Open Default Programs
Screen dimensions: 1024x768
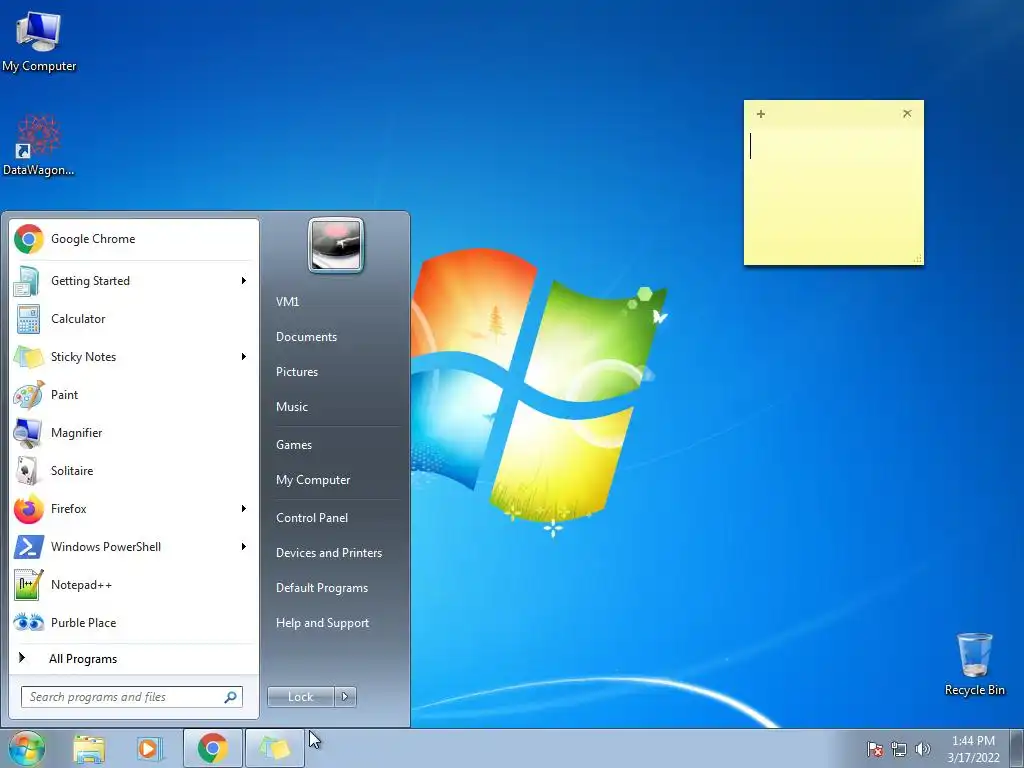coord(322,588)
